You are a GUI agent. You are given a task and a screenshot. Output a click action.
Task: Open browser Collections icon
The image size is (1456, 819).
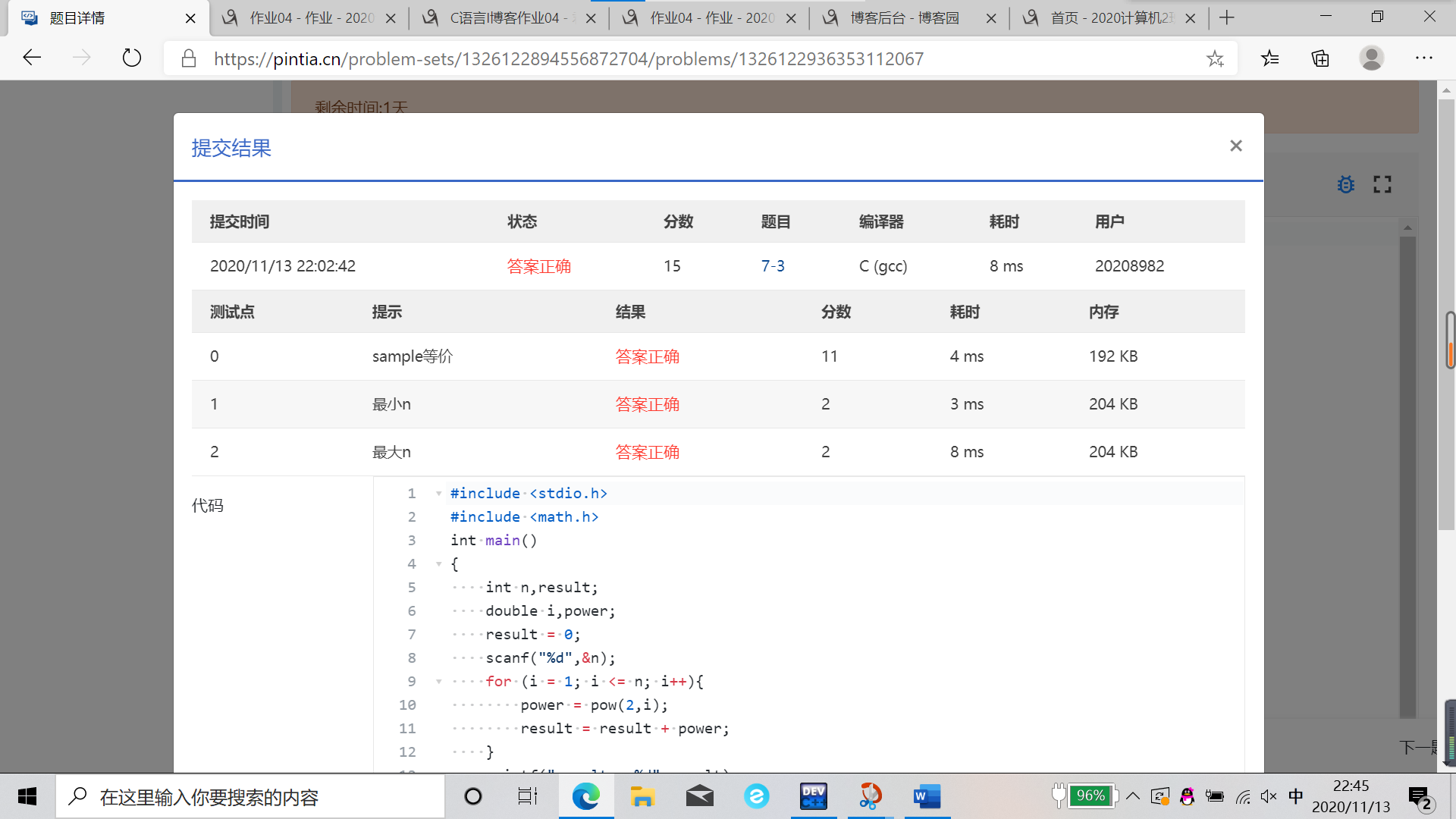point(1320,58)
